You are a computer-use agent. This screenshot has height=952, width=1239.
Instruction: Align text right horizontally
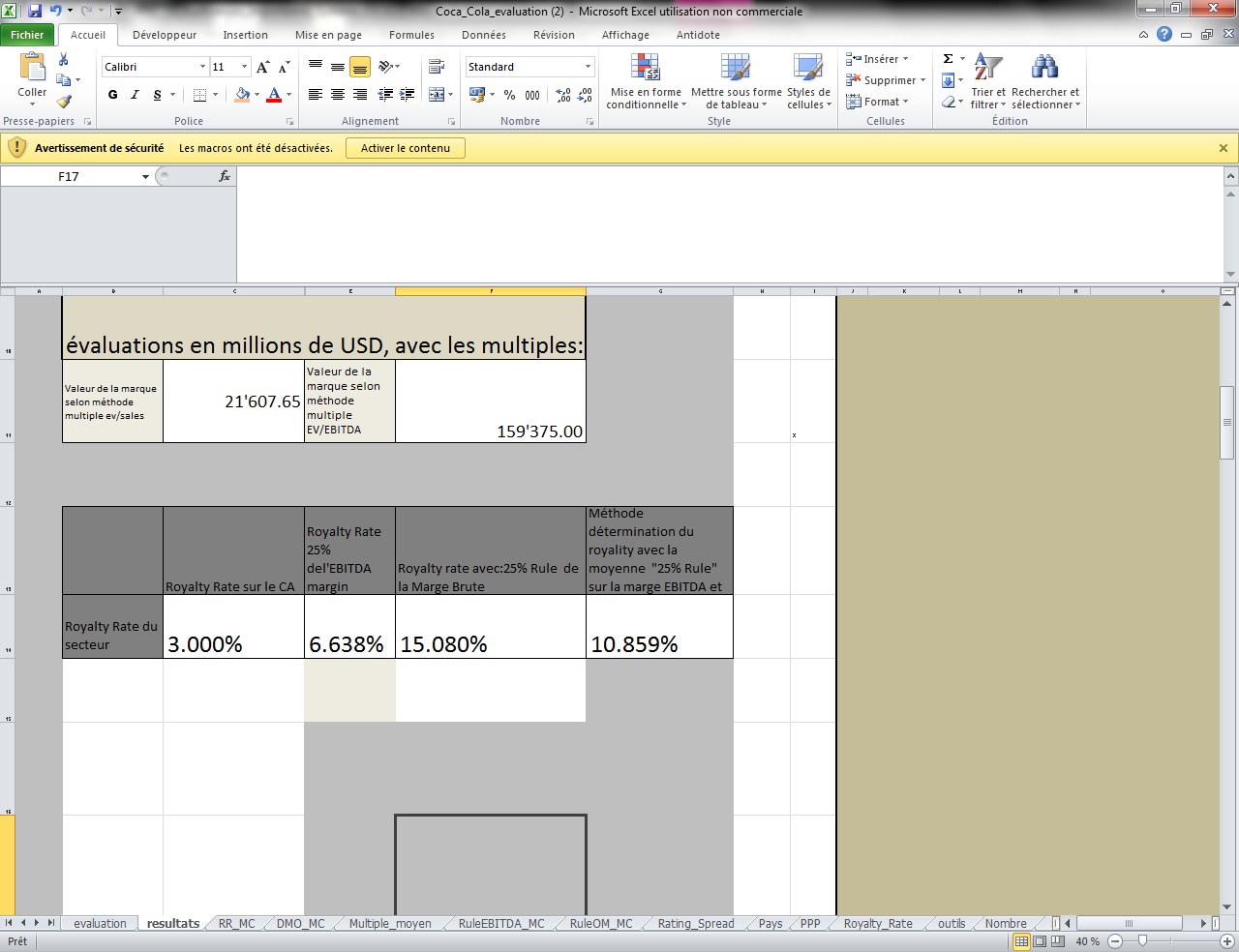coord(360,95)
